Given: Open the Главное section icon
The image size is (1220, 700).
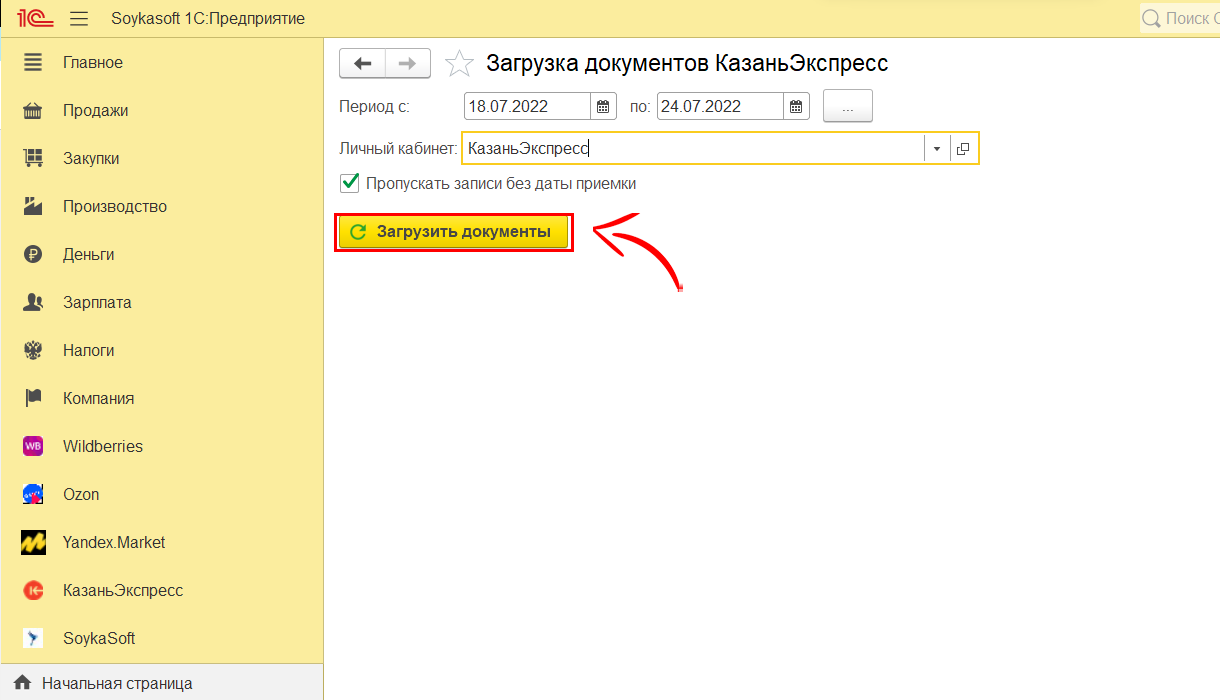Looking at the screenshot, I should [x=33, y=63].
